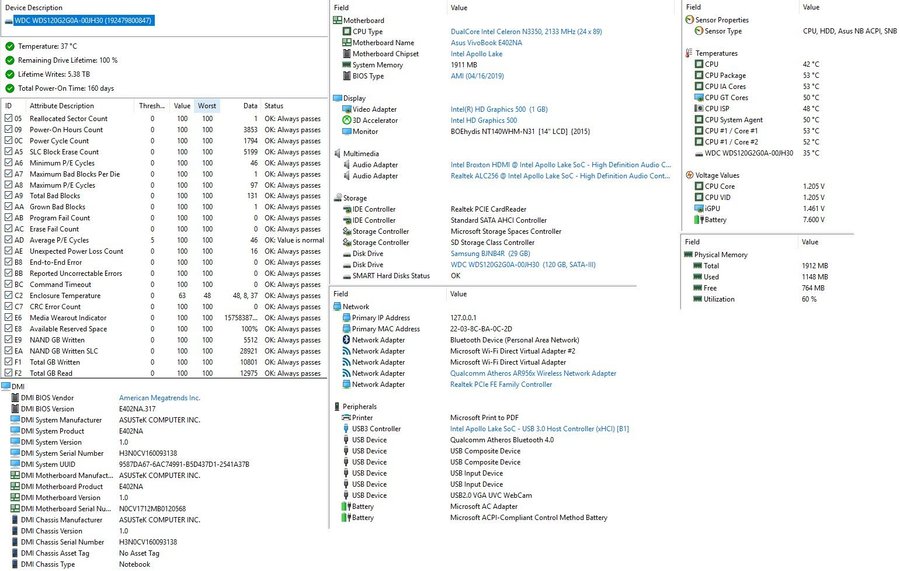Open the Qualcomm Atheros AR956x adapter link
Image resolution: width=900 pixels, height=571 pixels.
tap(533, 373)
